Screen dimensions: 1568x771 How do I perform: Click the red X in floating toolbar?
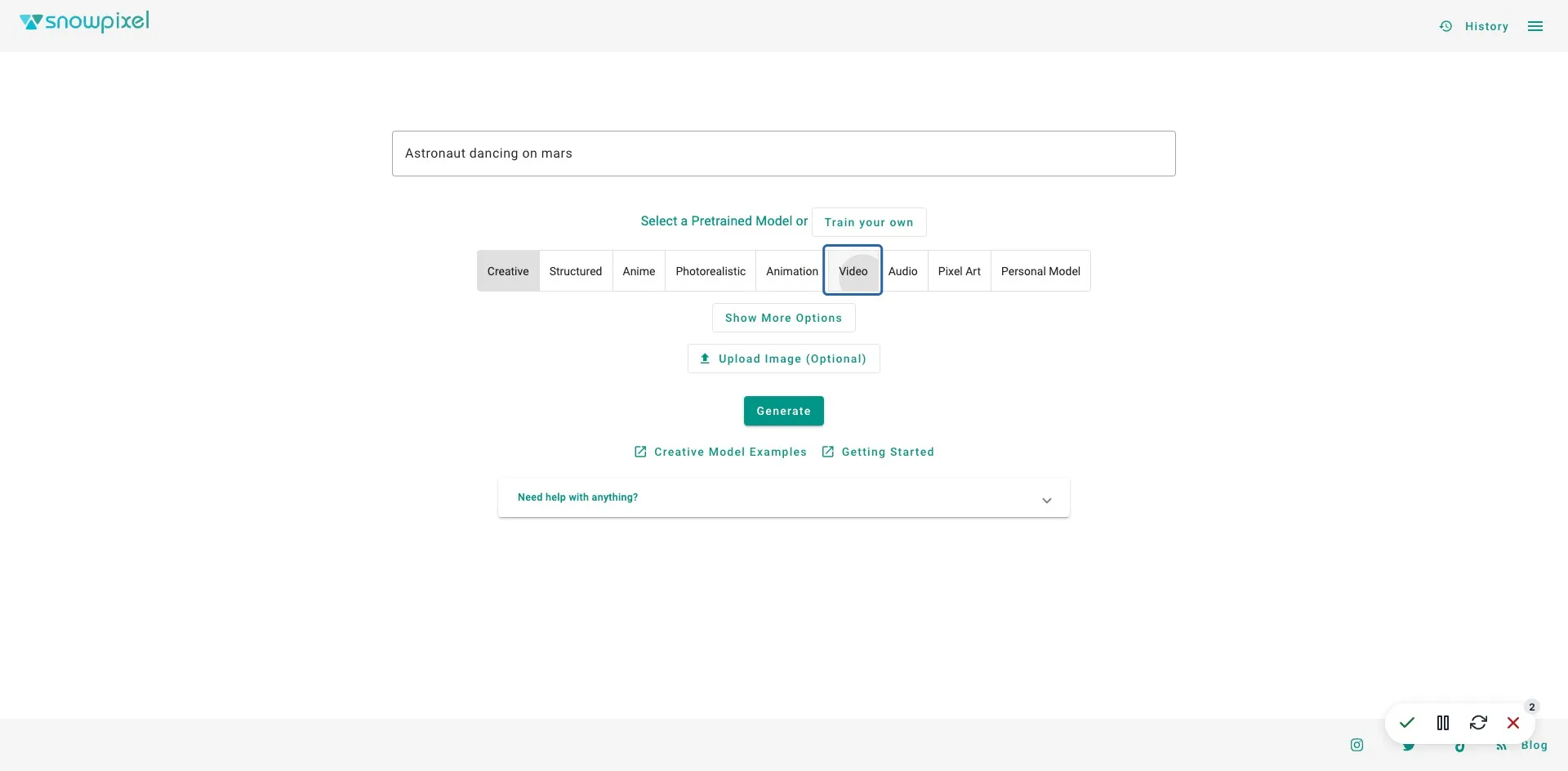(1513, 723)
